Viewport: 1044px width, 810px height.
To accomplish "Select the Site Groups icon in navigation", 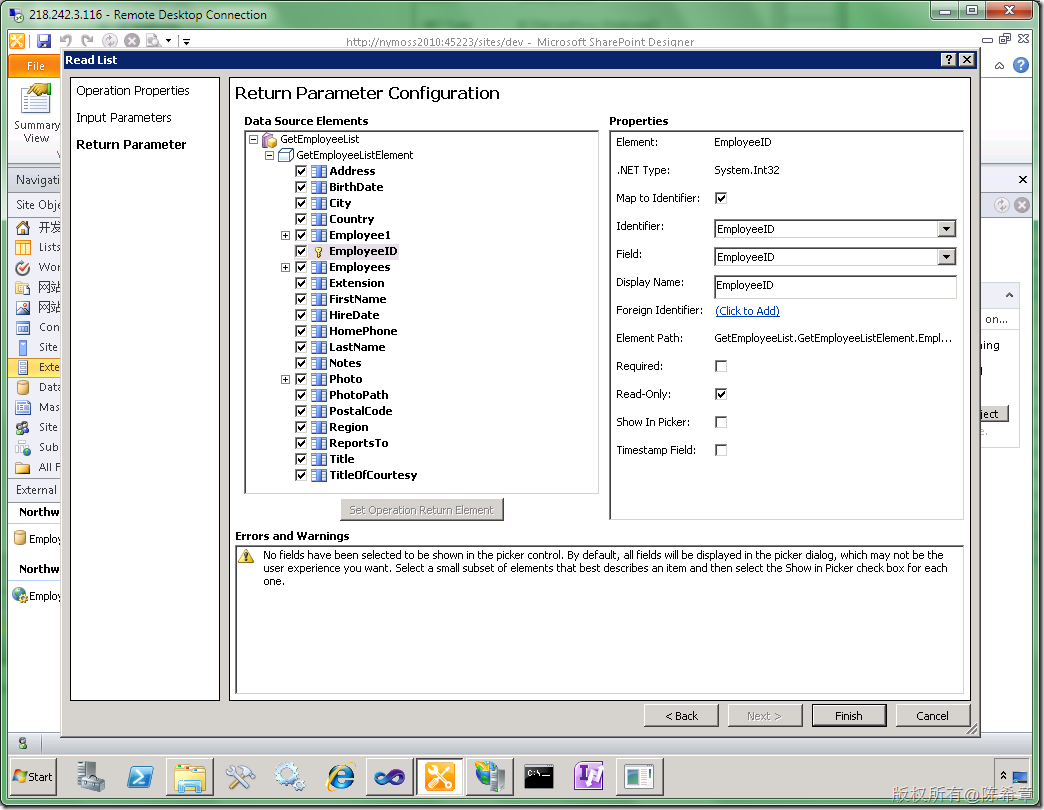I will click(23, 427).
